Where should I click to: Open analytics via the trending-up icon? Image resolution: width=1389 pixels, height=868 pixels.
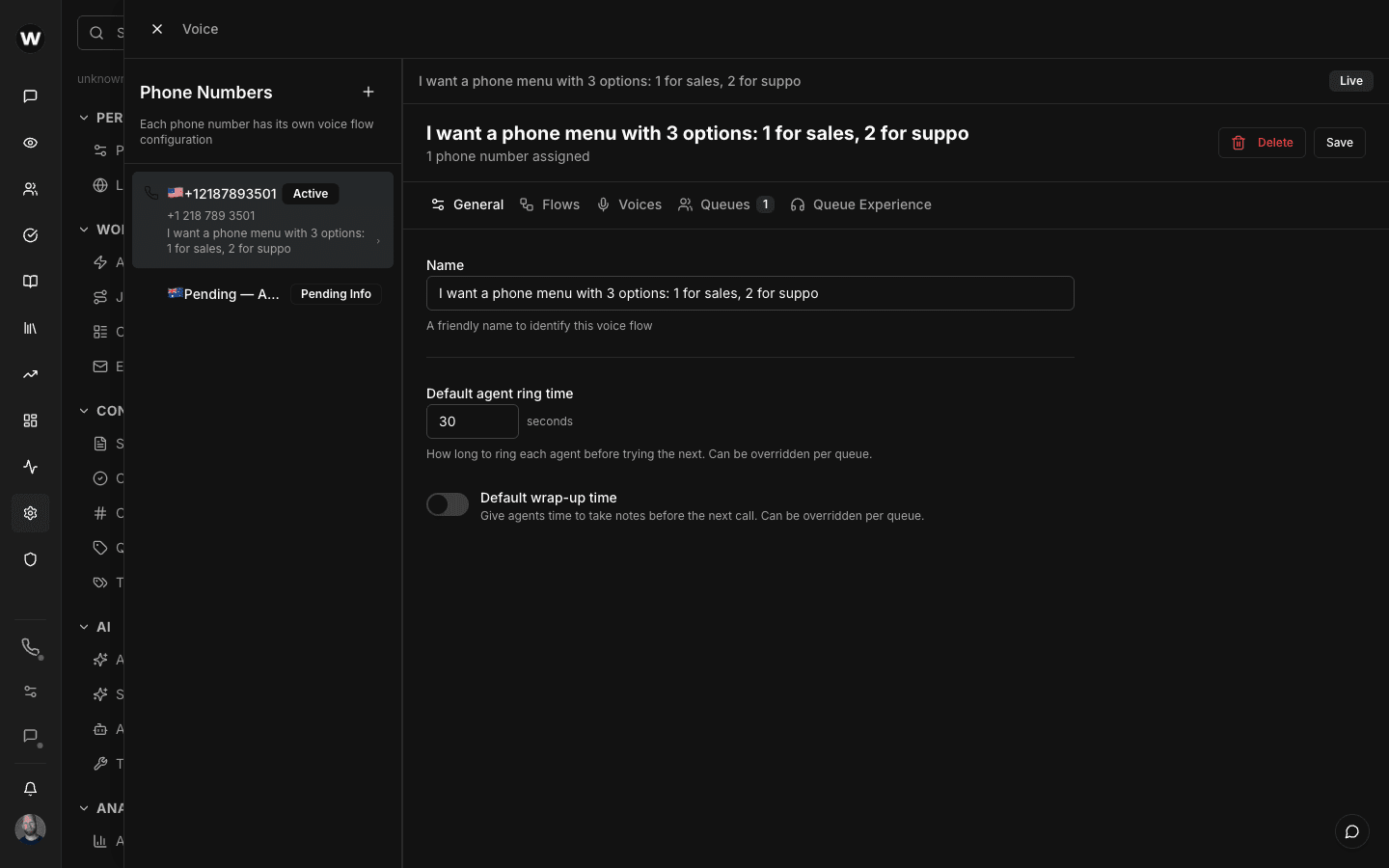point(30,374)
